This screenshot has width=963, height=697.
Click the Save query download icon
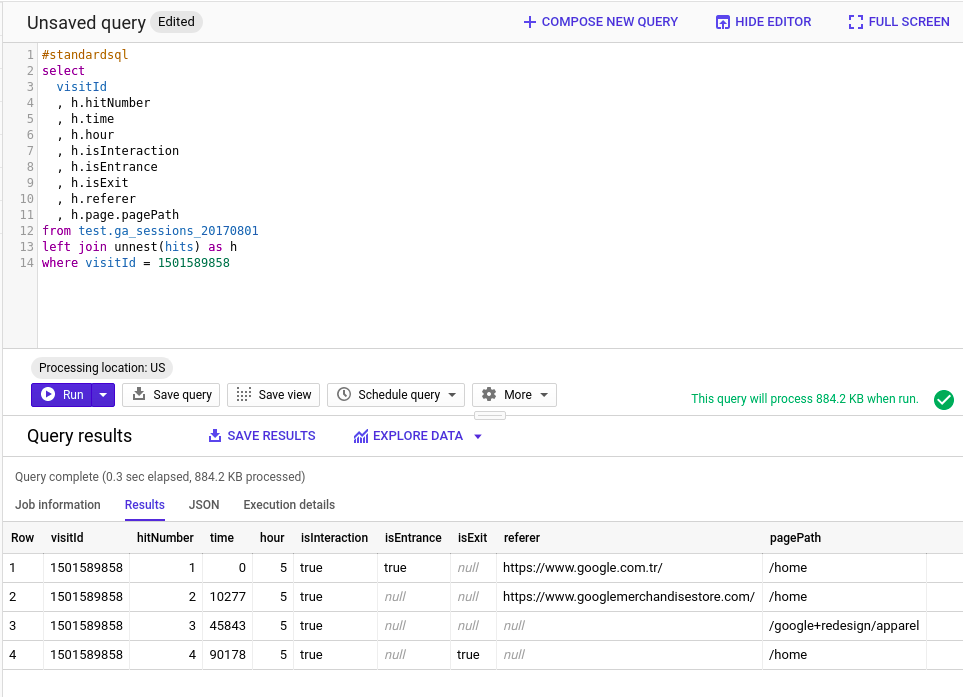pos(139,395)
